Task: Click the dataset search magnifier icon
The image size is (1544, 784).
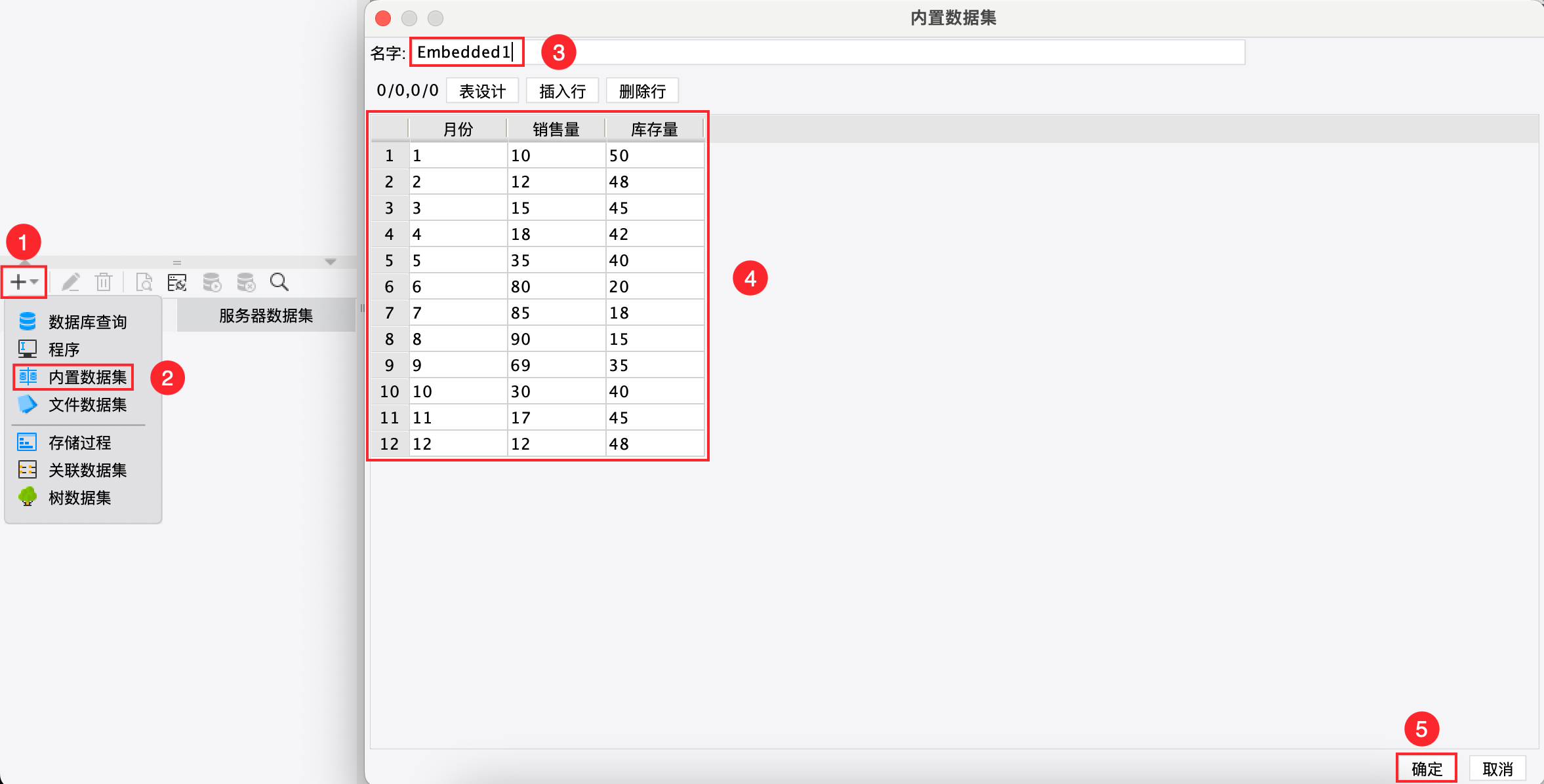Action: coord(279,283)
